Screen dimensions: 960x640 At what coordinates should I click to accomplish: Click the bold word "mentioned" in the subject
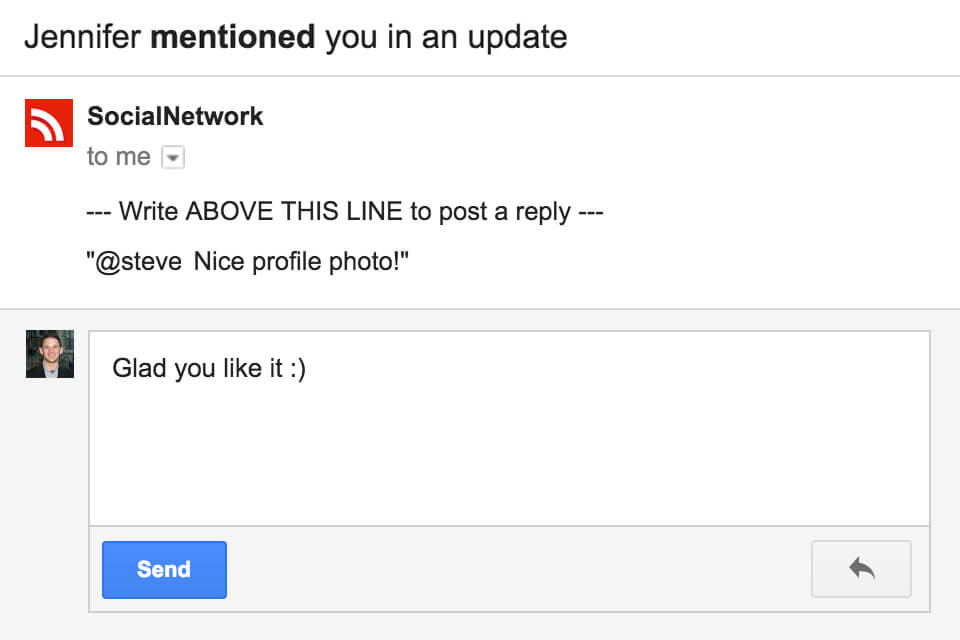pos(232,38)
